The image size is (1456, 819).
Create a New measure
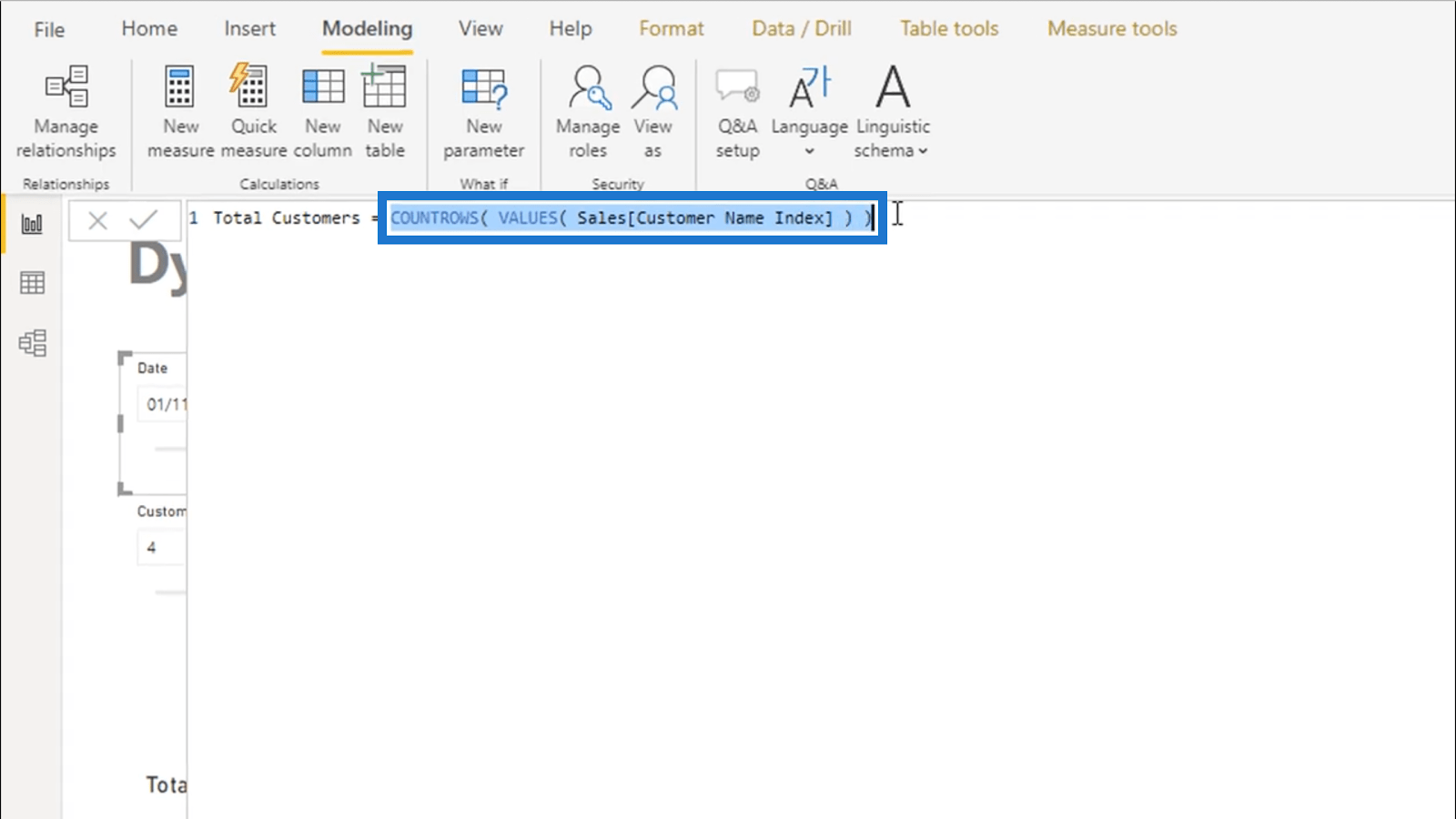pyautogui.click(x=180, y=113)
